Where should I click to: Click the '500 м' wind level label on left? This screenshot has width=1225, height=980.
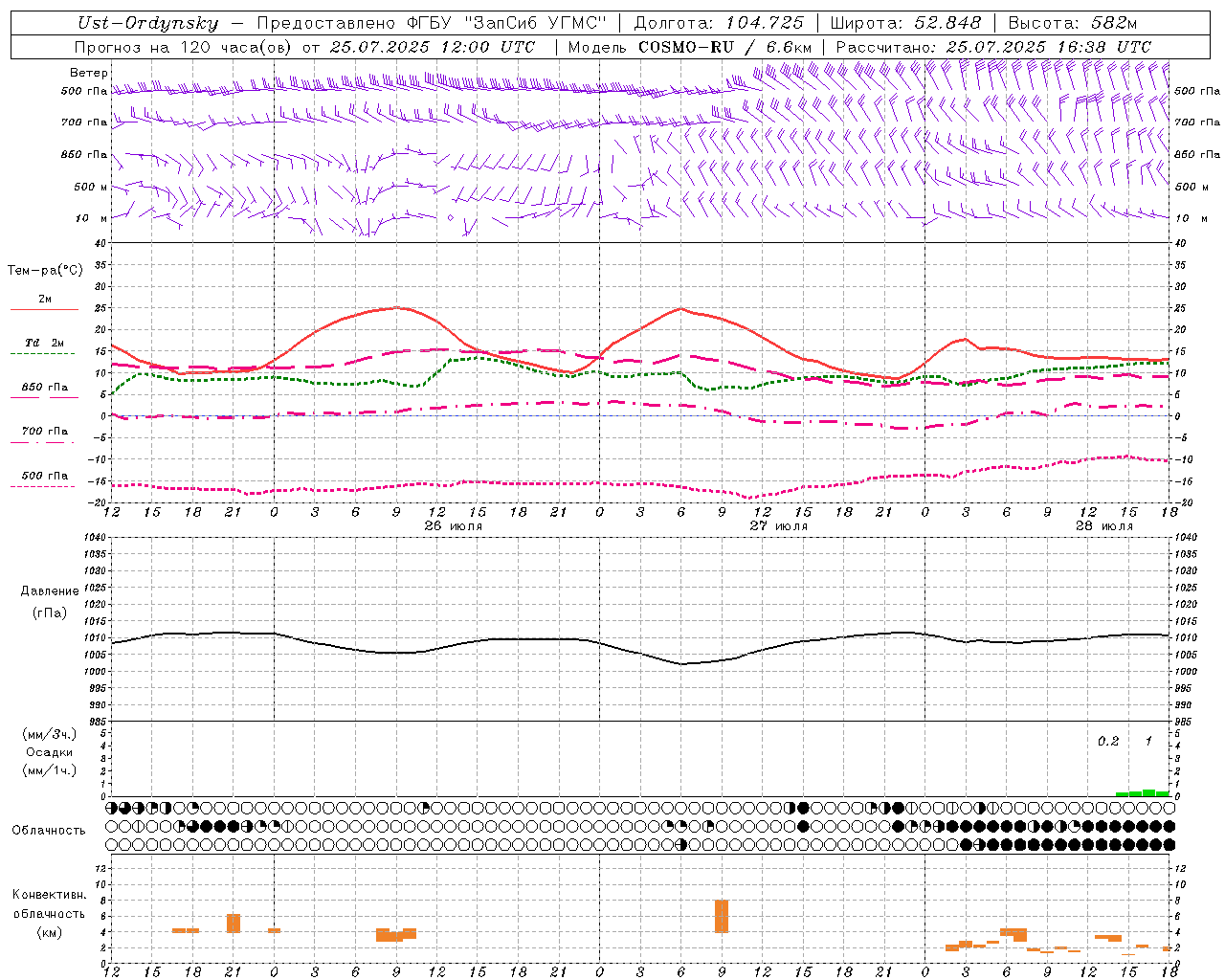pyautogui.click(x=92, y=187)
